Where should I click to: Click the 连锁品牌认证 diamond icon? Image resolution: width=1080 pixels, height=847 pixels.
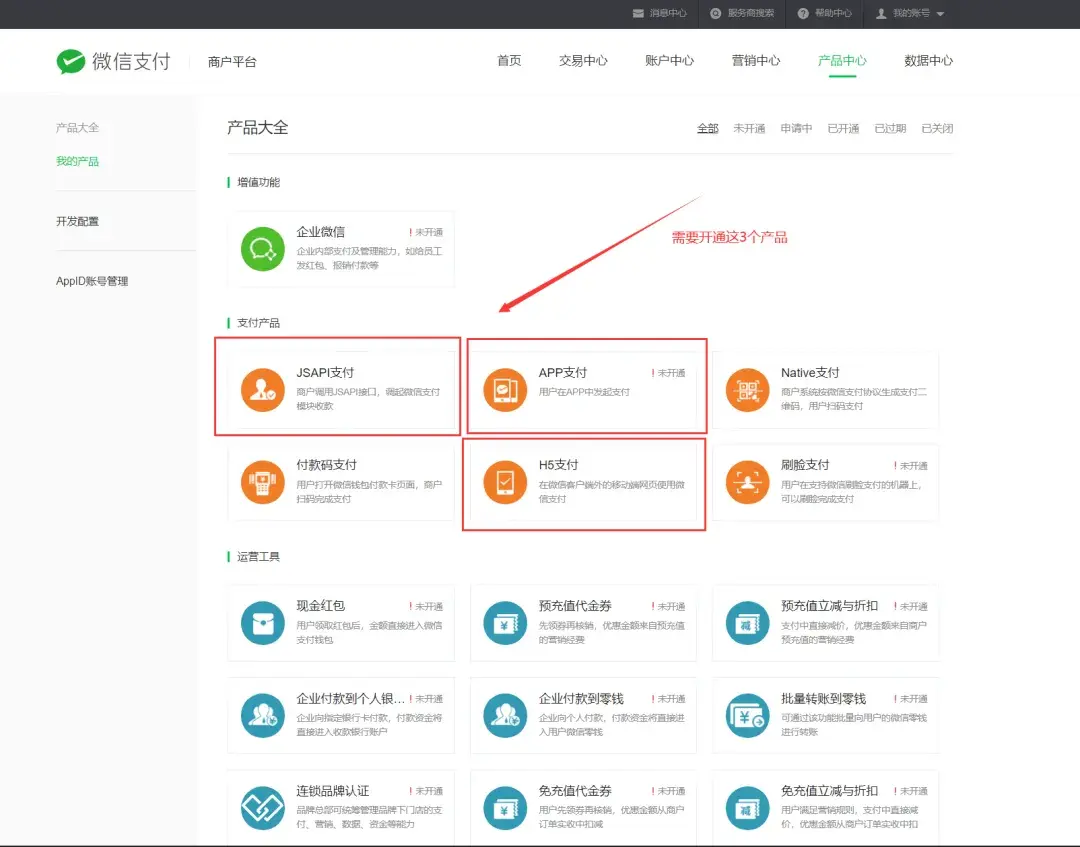[262, 806]
